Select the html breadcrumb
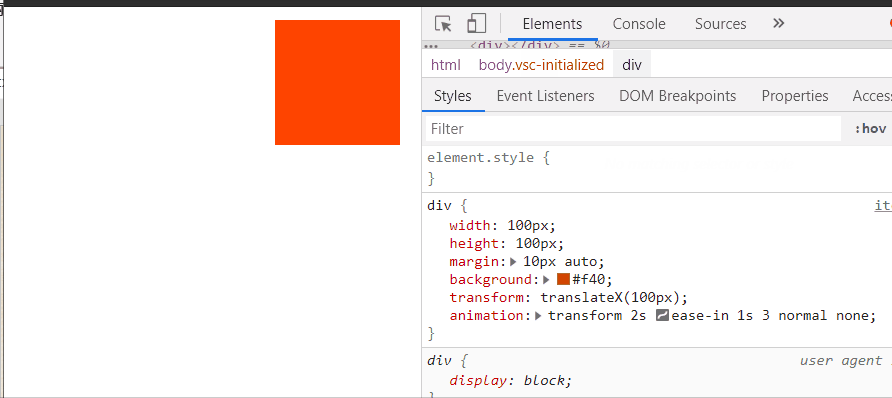This screenshot has height=398, width=892. tap(445, 65)
